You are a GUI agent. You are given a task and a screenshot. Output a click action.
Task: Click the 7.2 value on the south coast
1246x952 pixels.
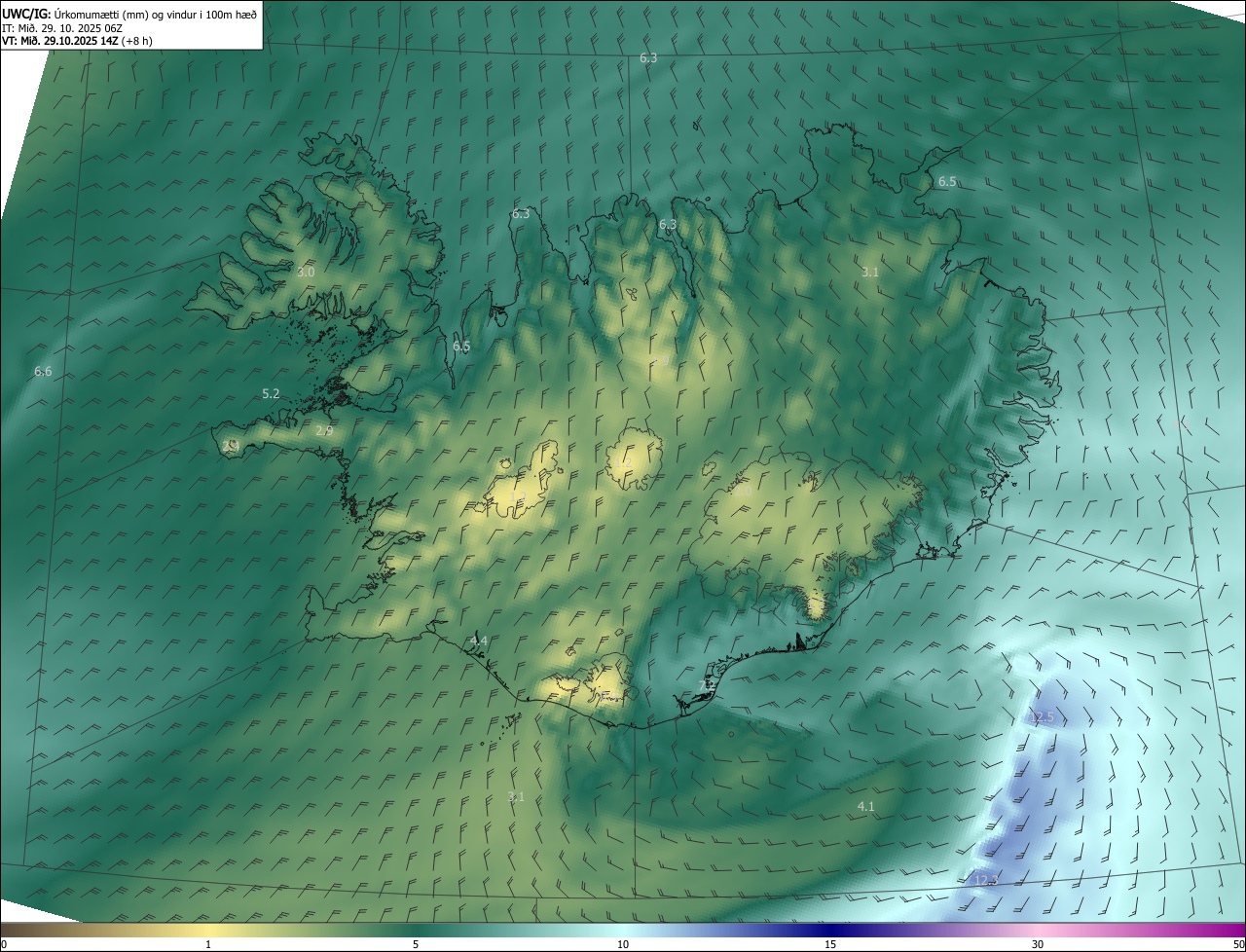click(708, 686)
